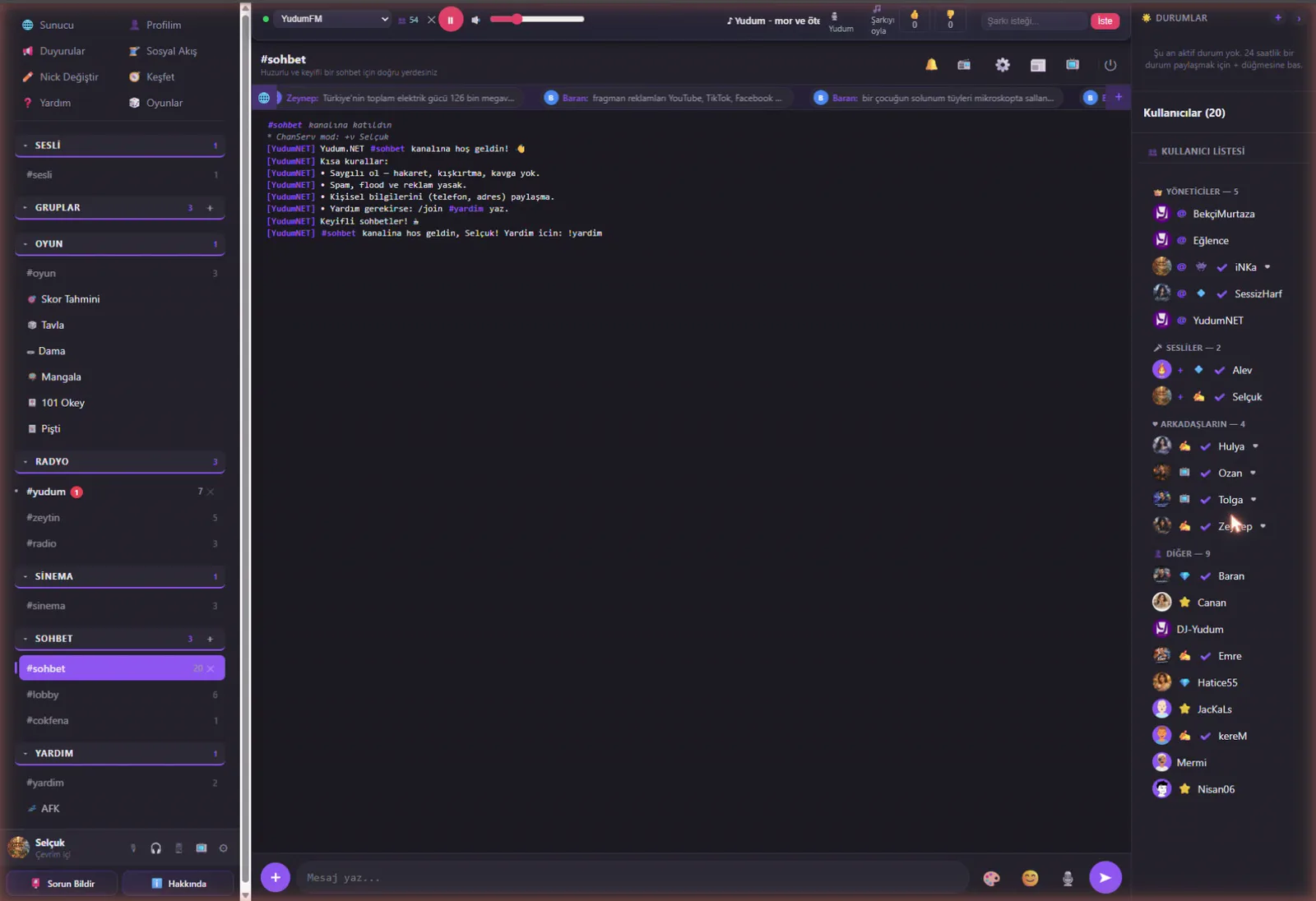
Task: Collapse the SESLİ channel group
Action: [x=120, y=146]
